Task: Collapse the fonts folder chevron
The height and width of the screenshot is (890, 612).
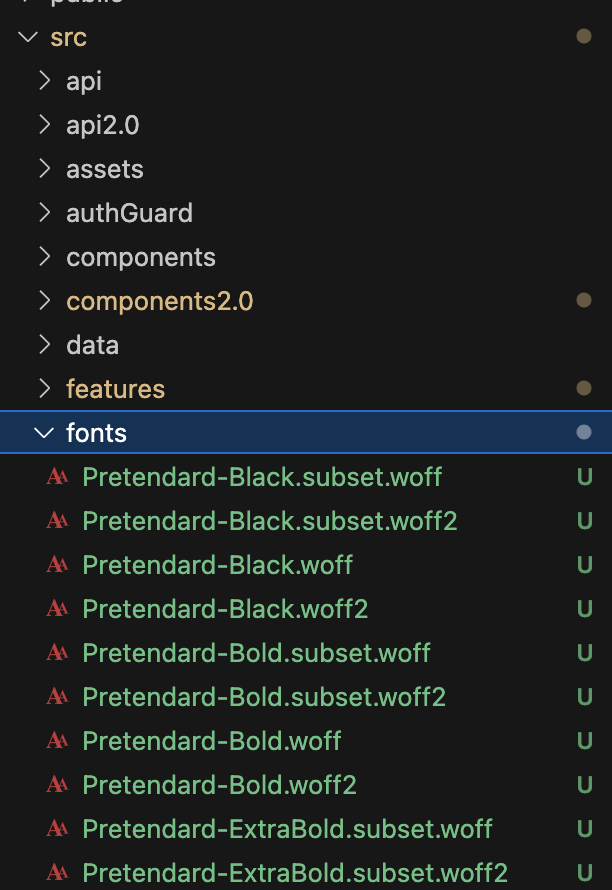Action: click(x=44, y=433)
